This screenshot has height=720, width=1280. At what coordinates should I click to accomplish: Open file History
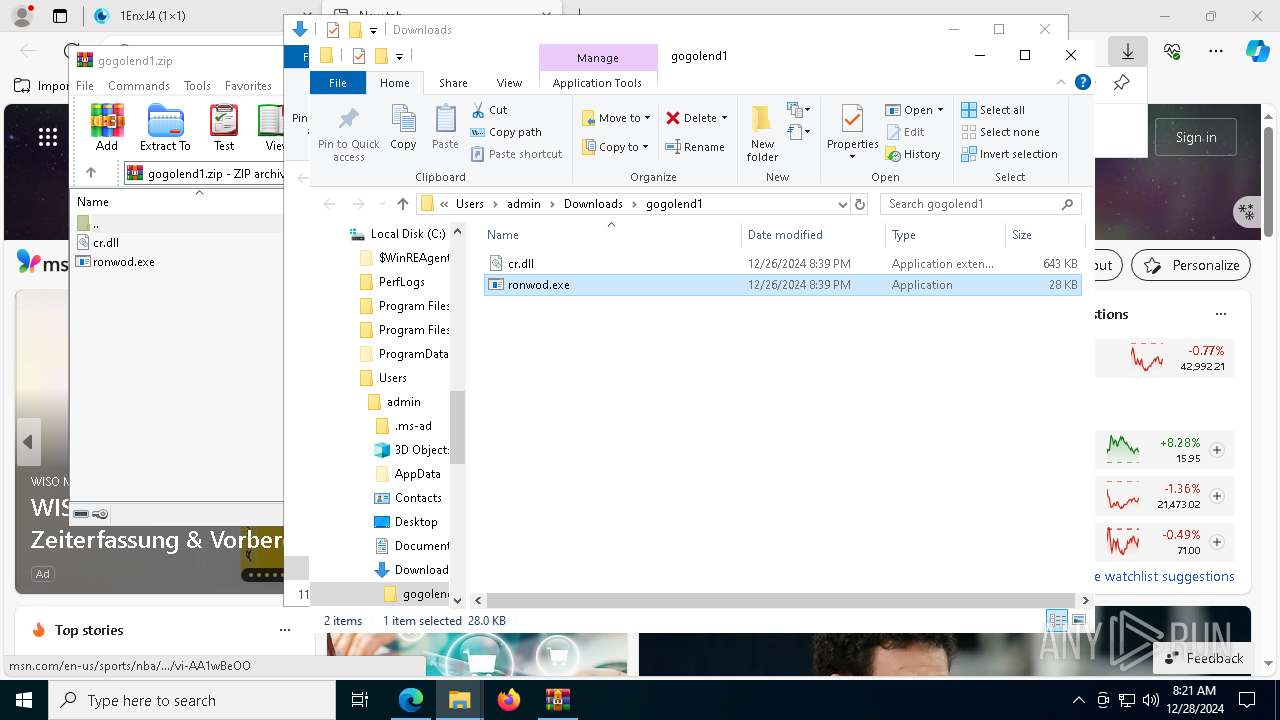pos(912,154)
